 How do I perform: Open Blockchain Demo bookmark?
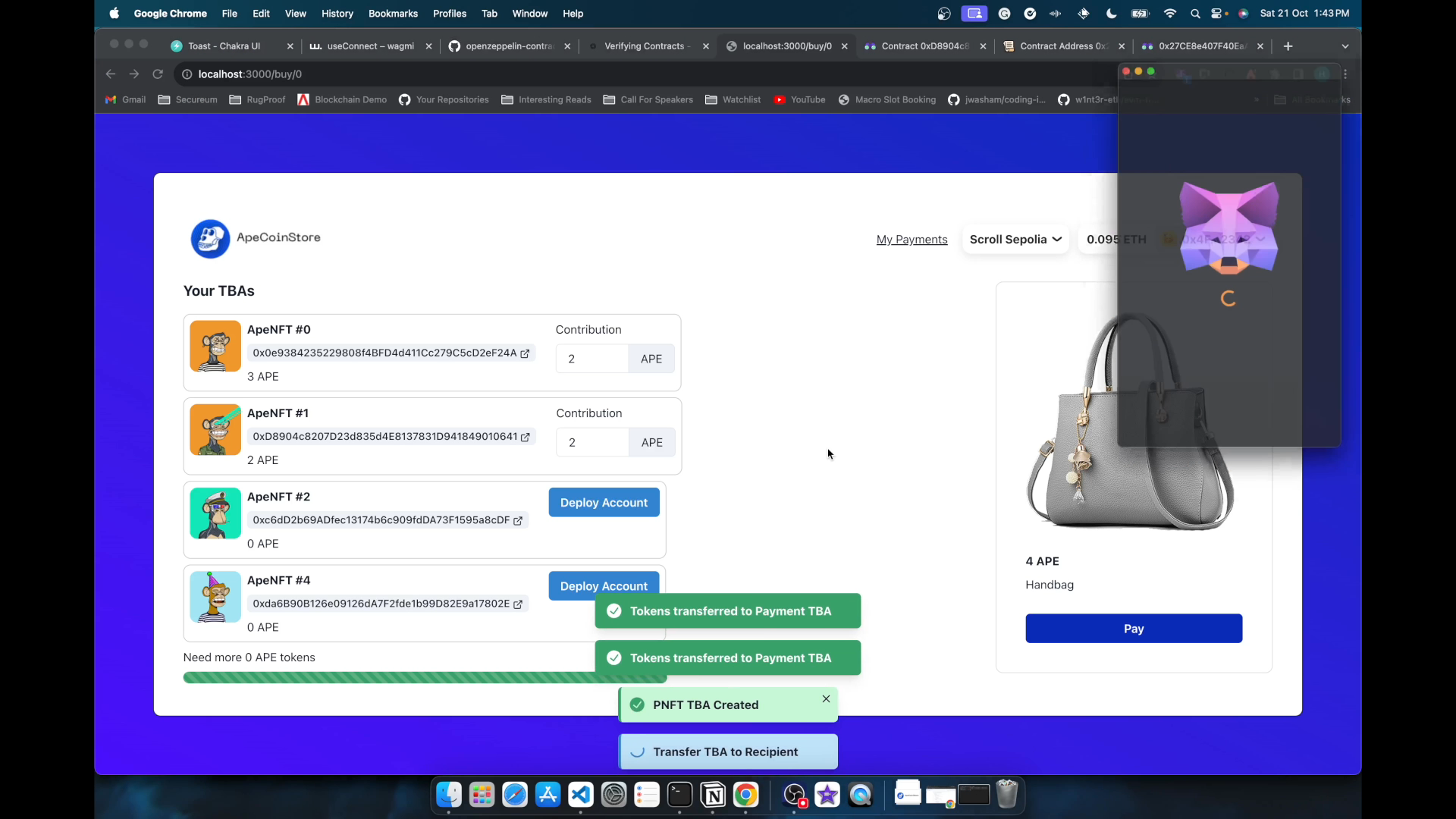coord(342,99)
